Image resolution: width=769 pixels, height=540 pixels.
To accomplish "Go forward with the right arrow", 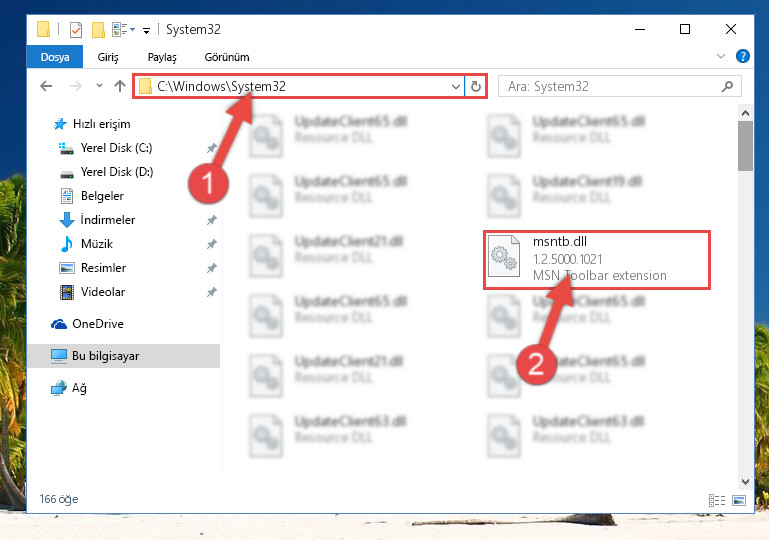I will [x=76, y=86].
